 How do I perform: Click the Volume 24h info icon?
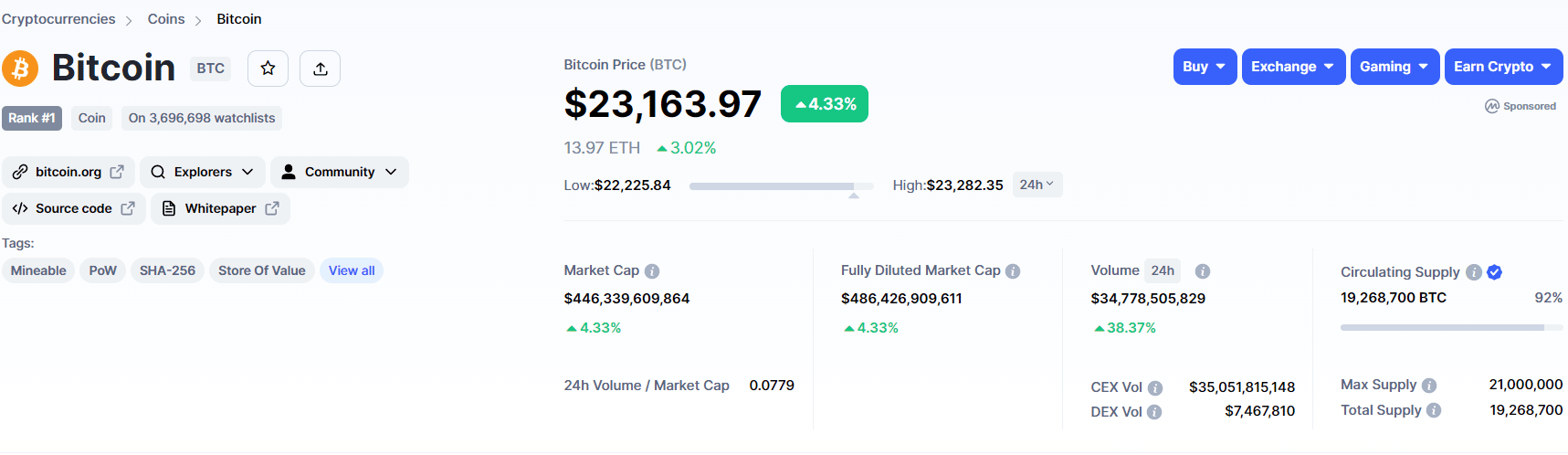(1203, 271)
